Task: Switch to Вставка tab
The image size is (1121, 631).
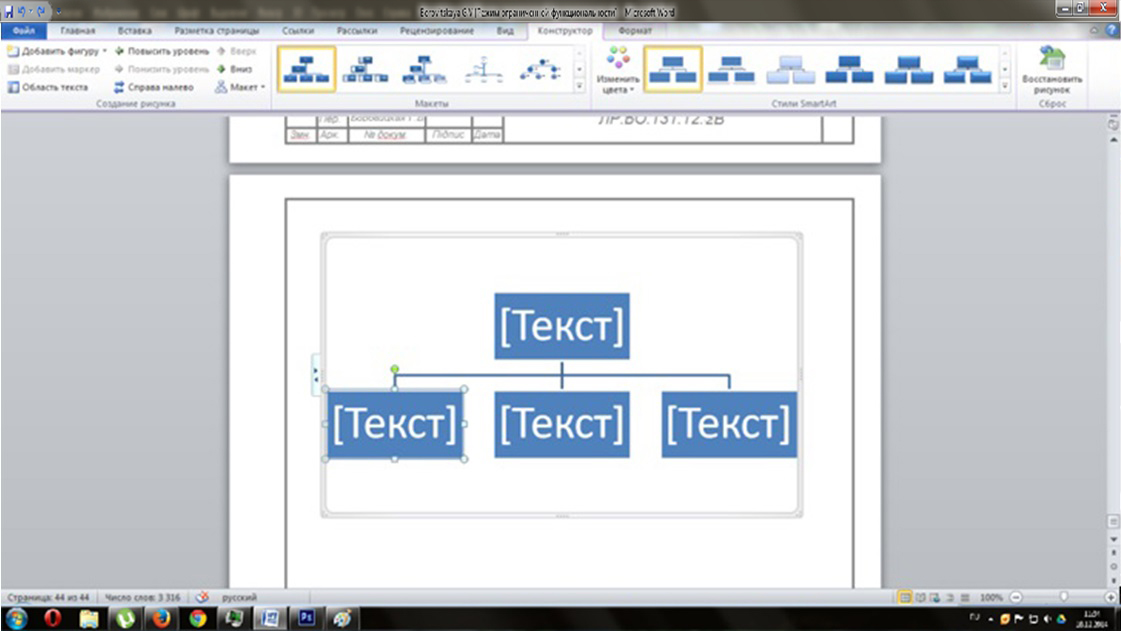Action: [x=134, y=31]
